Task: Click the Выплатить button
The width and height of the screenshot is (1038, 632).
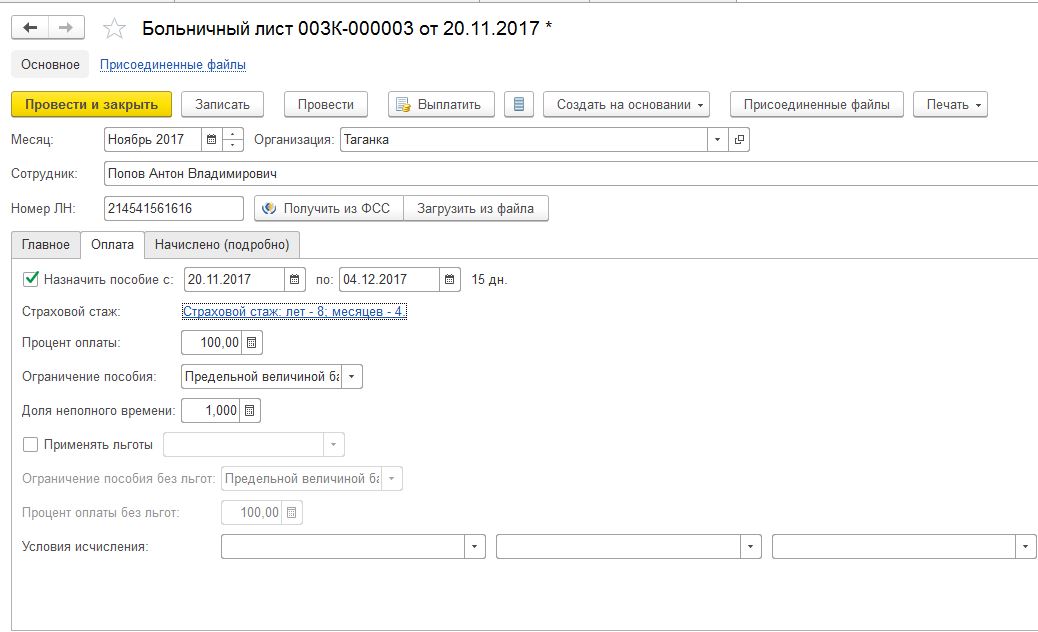Action: coord(441,105)
